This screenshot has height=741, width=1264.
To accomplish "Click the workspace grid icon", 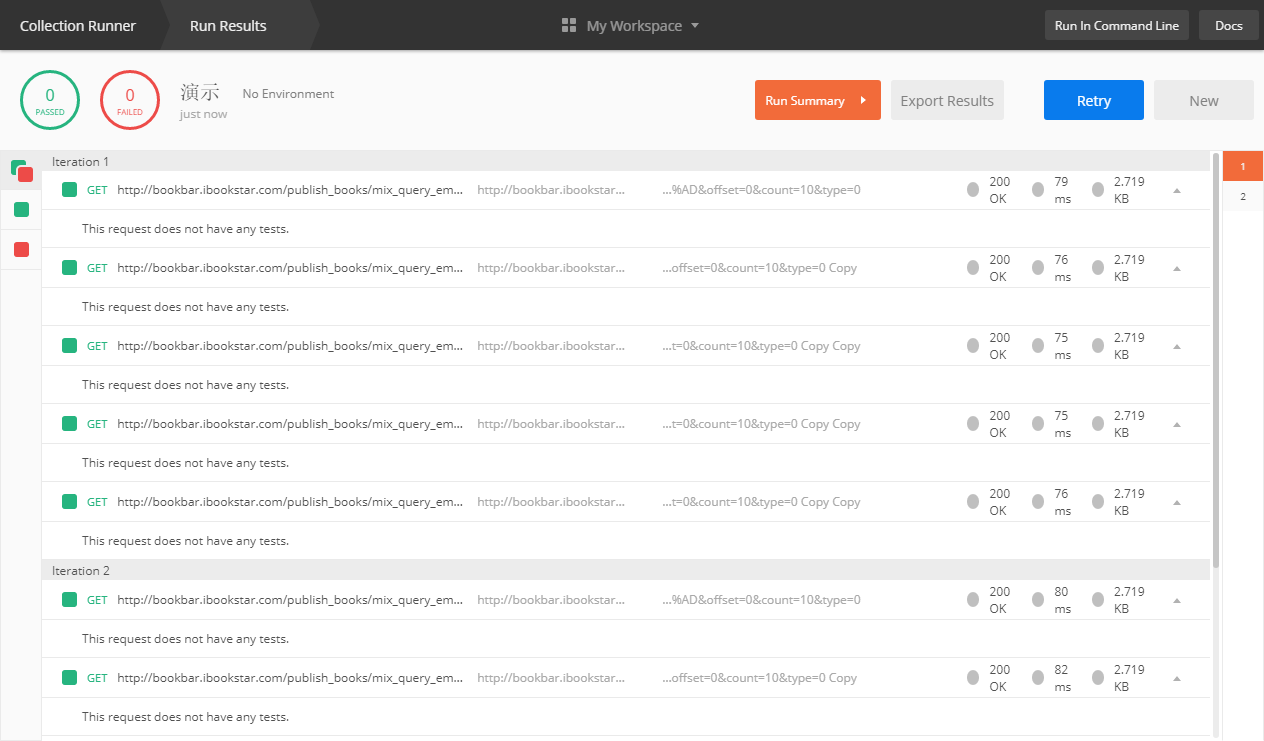I will [x=570, y=26].
